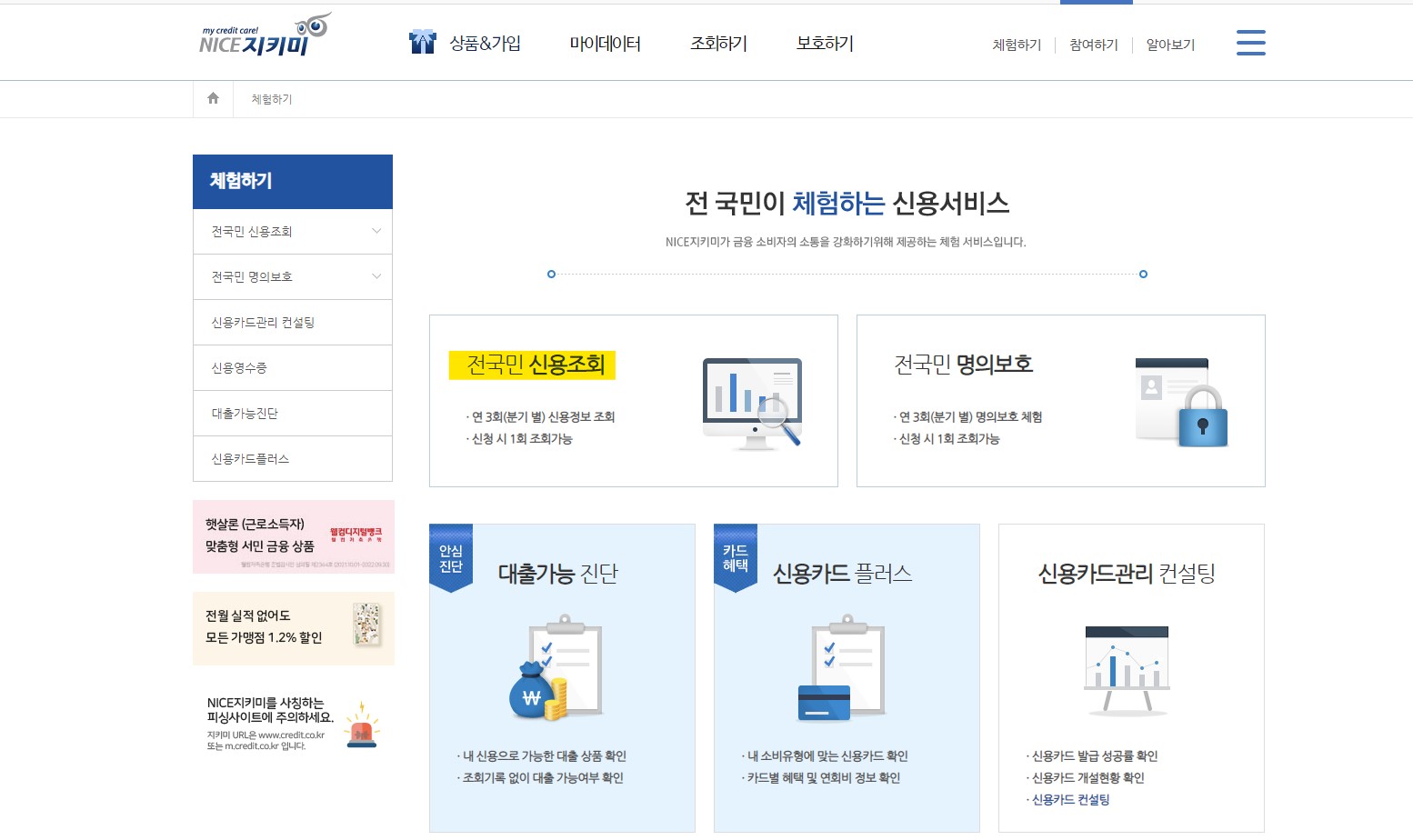Open the hamburger menu icon
Image resolution: width=1413 pixels, height=840 pixels.
(x=1251, y=42)
